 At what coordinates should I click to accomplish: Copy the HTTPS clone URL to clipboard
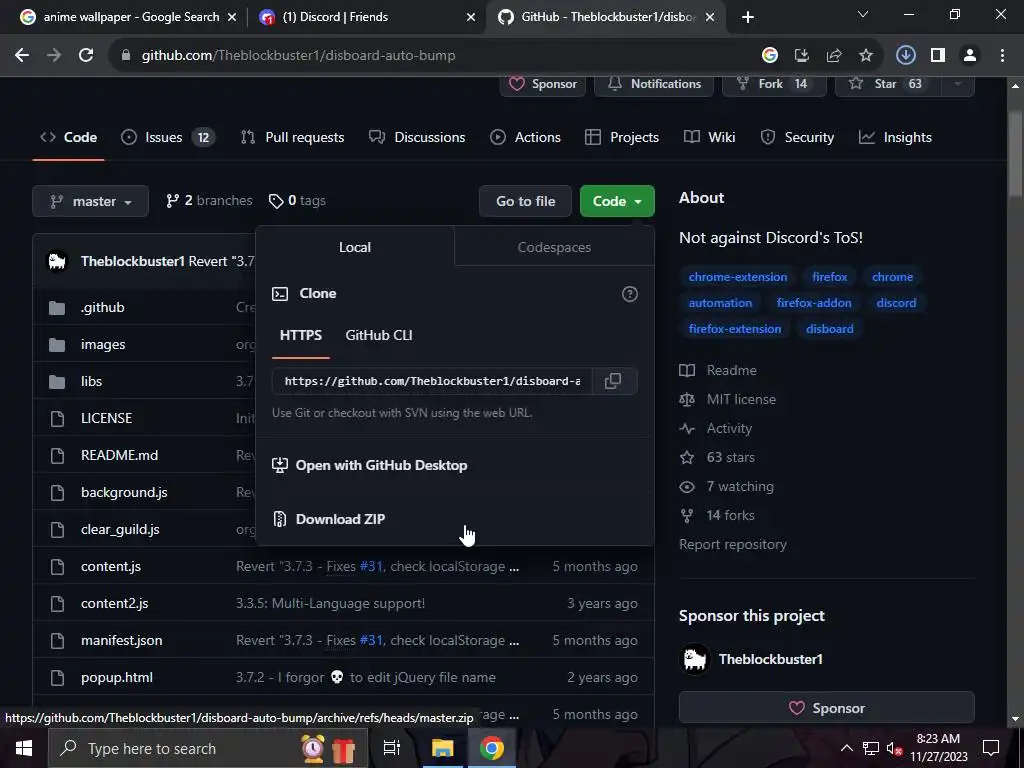[613, 381]
